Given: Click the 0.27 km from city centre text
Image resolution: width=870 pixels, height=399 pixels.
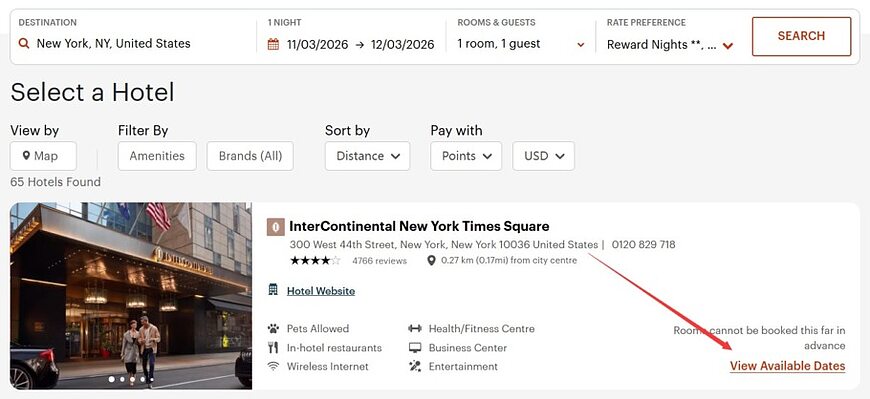Looking at the screenshot, I should click(x=509, y=260).
